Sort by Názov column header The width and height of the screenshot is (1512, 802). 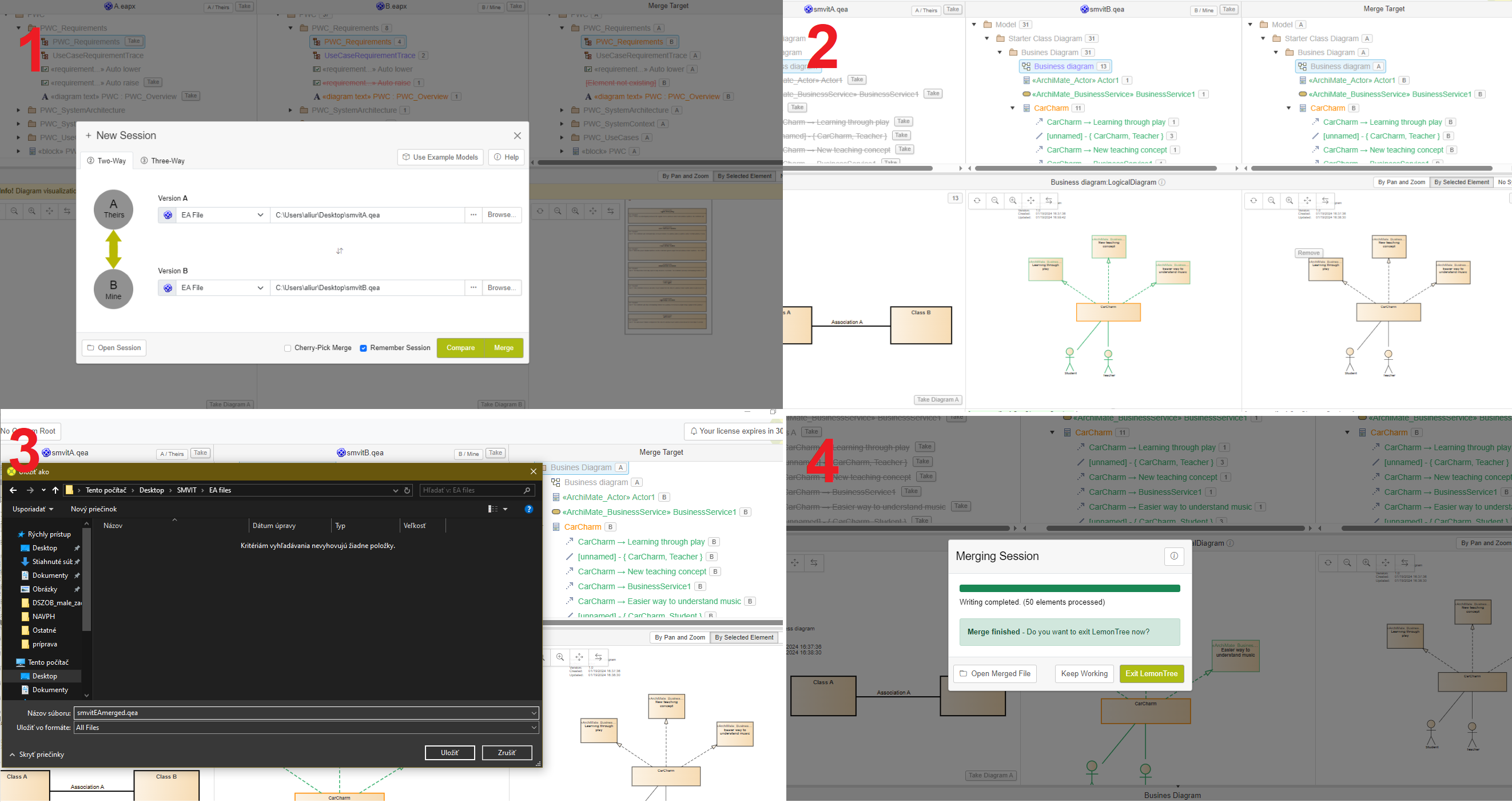(x=113, y=526)
